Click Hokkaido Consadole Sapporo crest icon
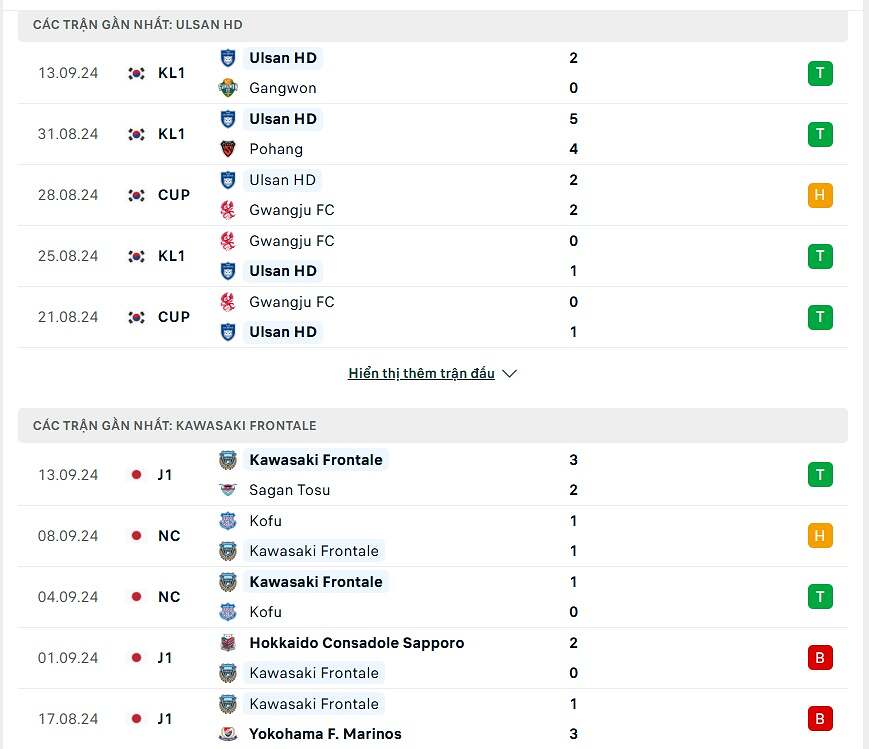Image resolution: width=869 pixels, height=749 pixels. [x=228, y=643]
